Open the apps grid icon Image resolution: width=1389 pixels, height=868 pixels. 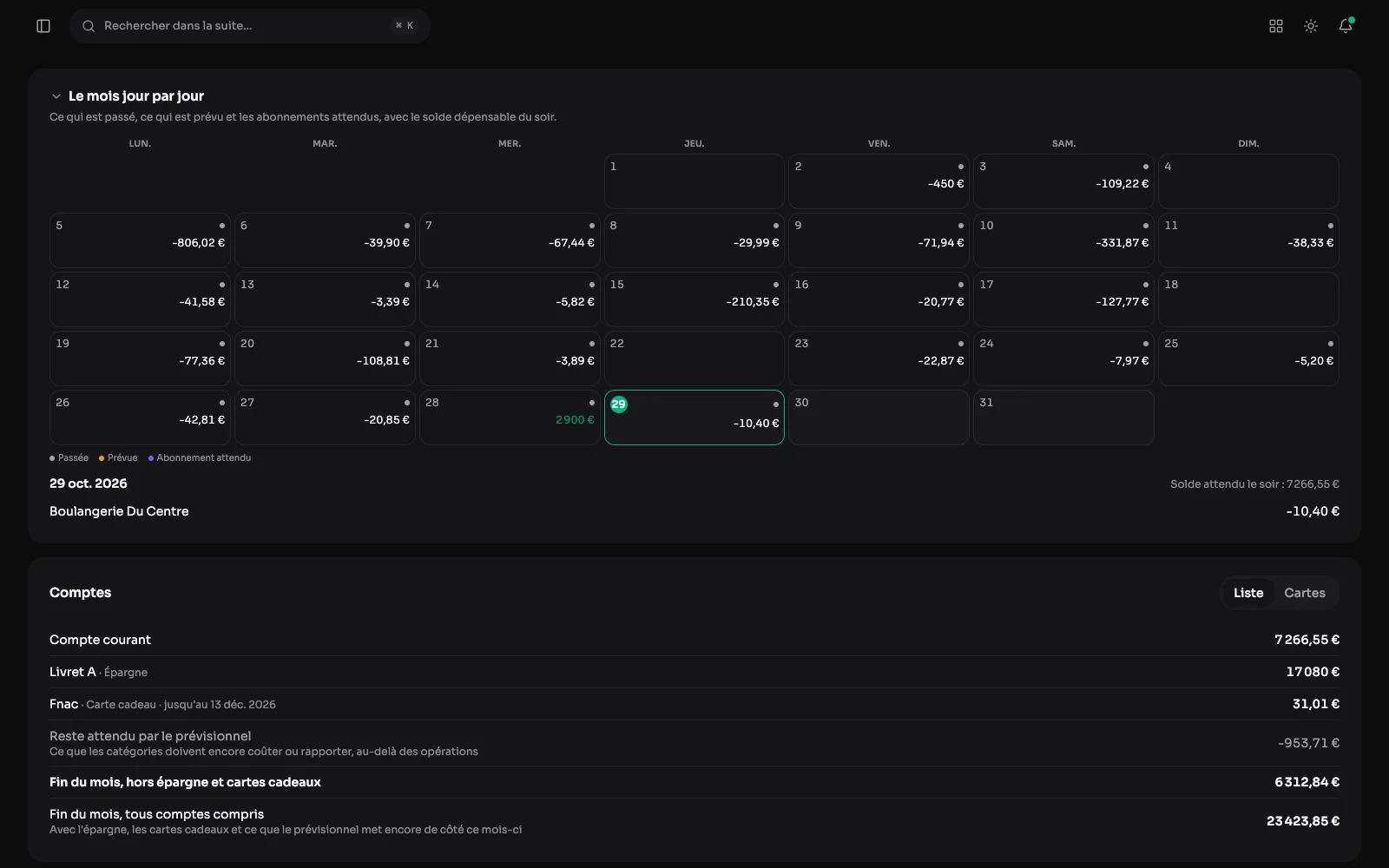pos(1276,26)
